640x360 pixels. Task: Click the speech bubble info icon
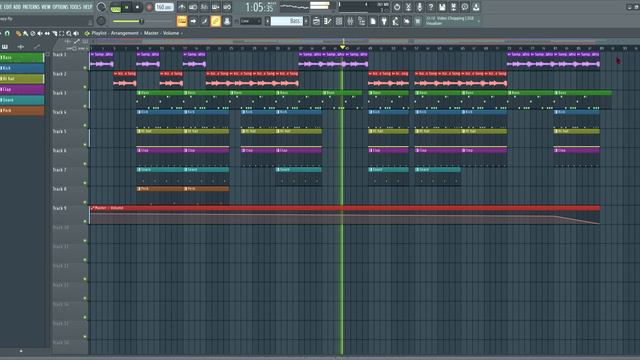tap(464, 7)
